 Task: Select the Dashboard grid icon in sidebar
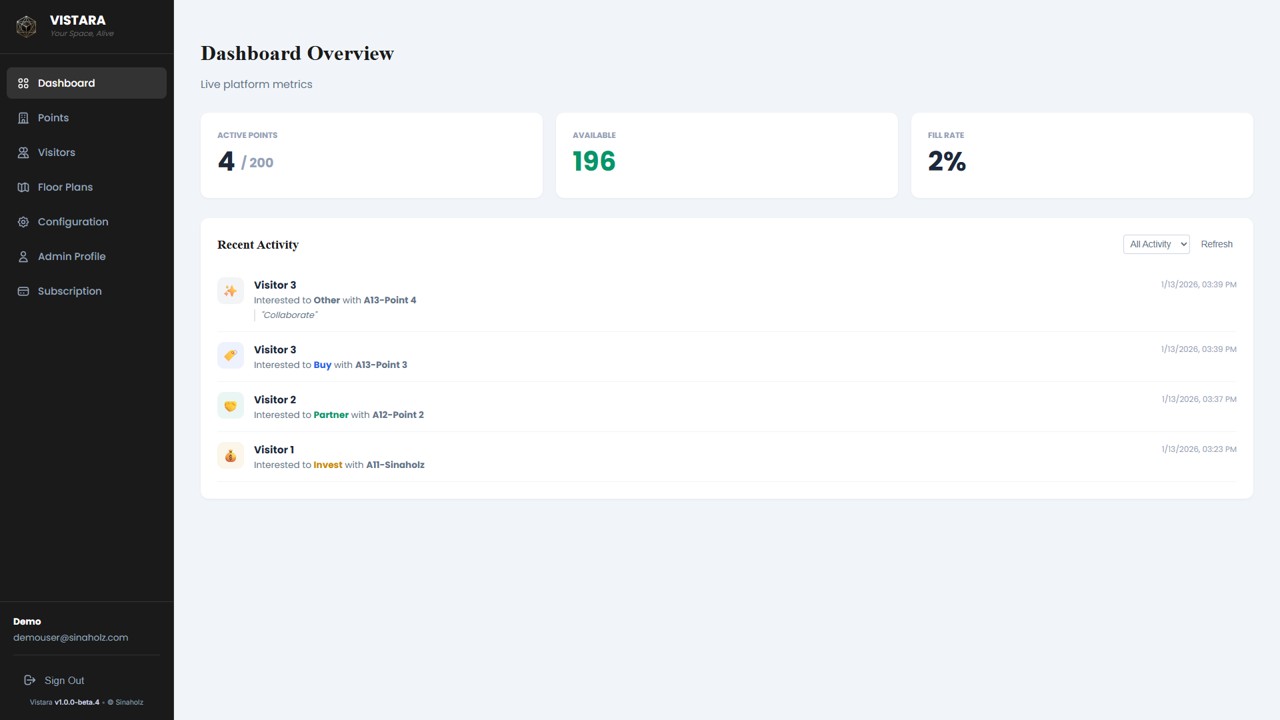22,83
